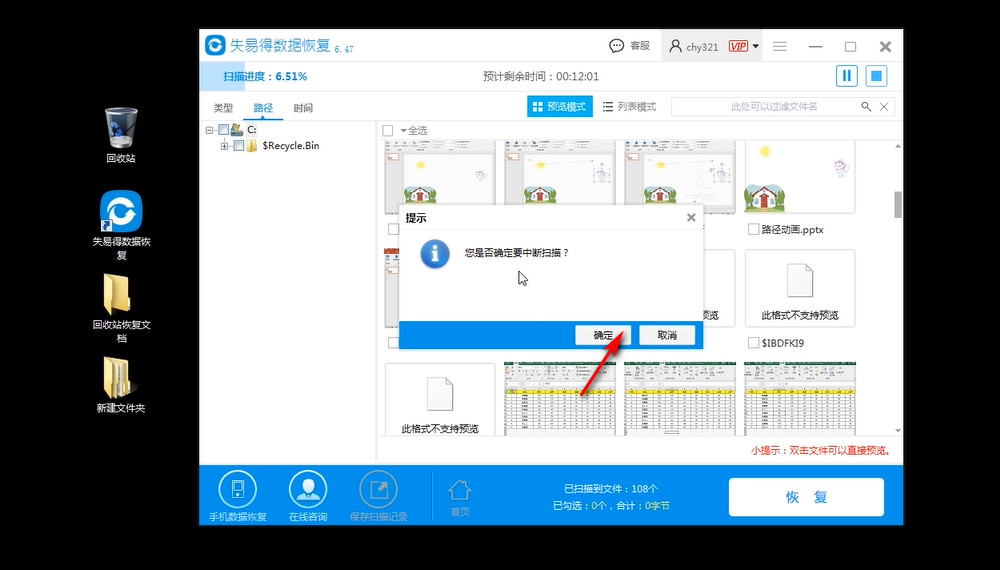Viewport: 1000px width, 570px height.
Task: Stop the scan with the square button
Action: [876, 76]
